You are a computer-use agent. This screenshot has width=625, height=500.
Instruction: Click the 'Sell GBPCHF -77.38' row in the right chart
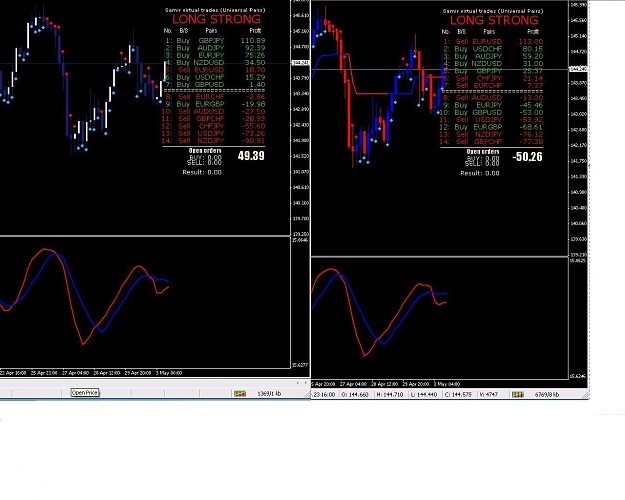(x=491, y=141)
